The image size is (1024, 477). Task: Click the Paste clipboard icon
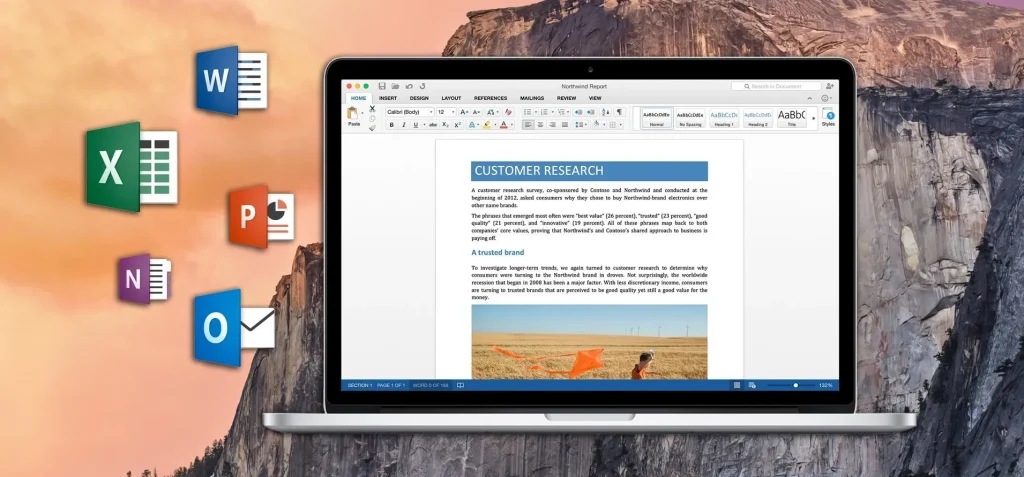click(x=353, y=116)
